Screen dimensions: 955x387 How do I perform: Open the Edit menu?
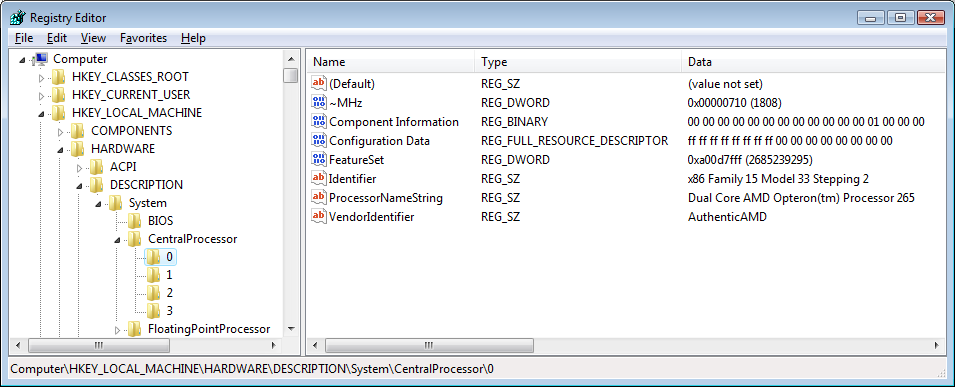[x=57, y=38]
